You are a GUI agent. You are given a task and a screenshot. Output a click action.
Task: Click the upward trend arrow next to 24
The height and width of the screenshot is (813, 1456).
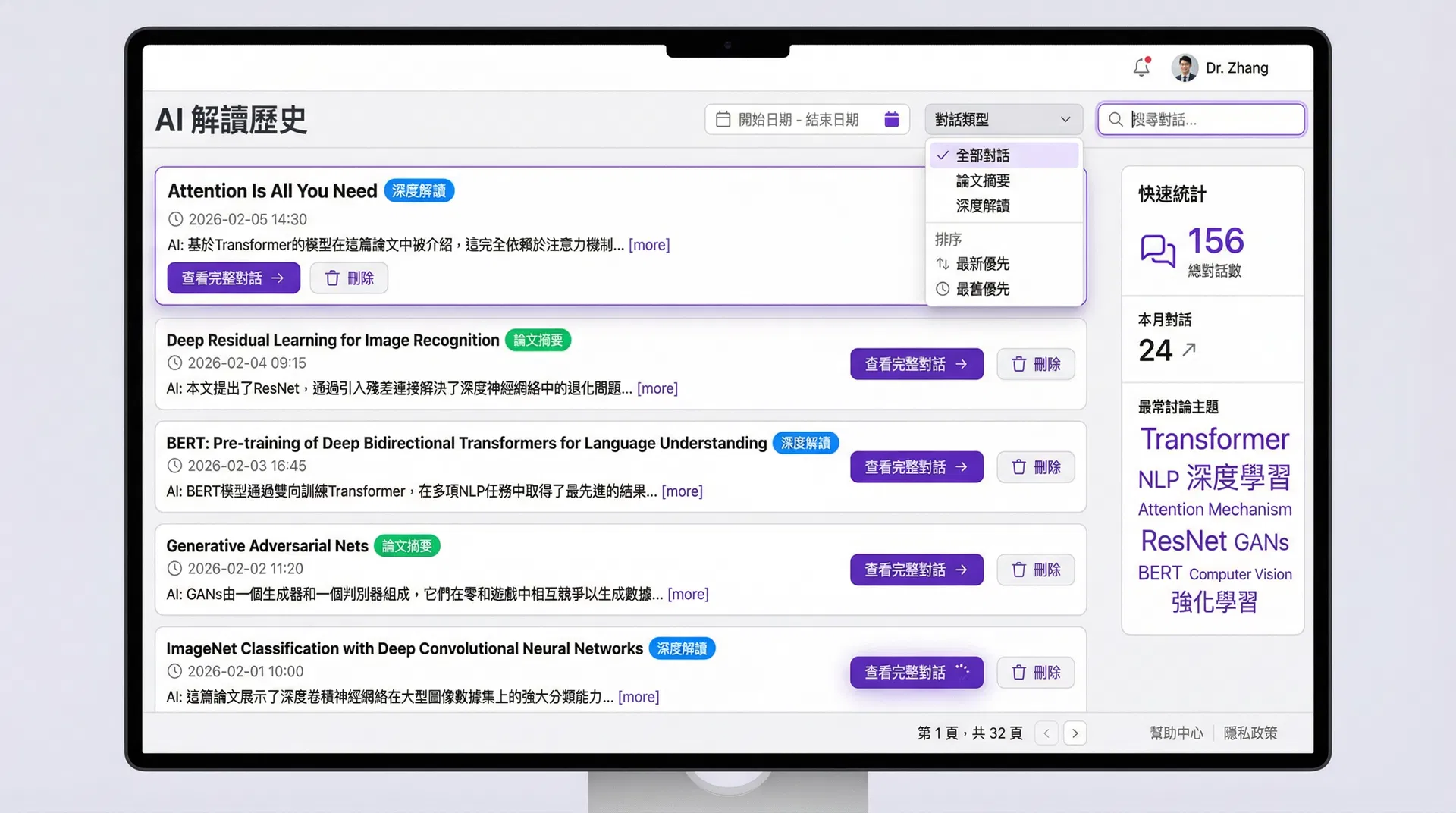[x=1189, y=350]
